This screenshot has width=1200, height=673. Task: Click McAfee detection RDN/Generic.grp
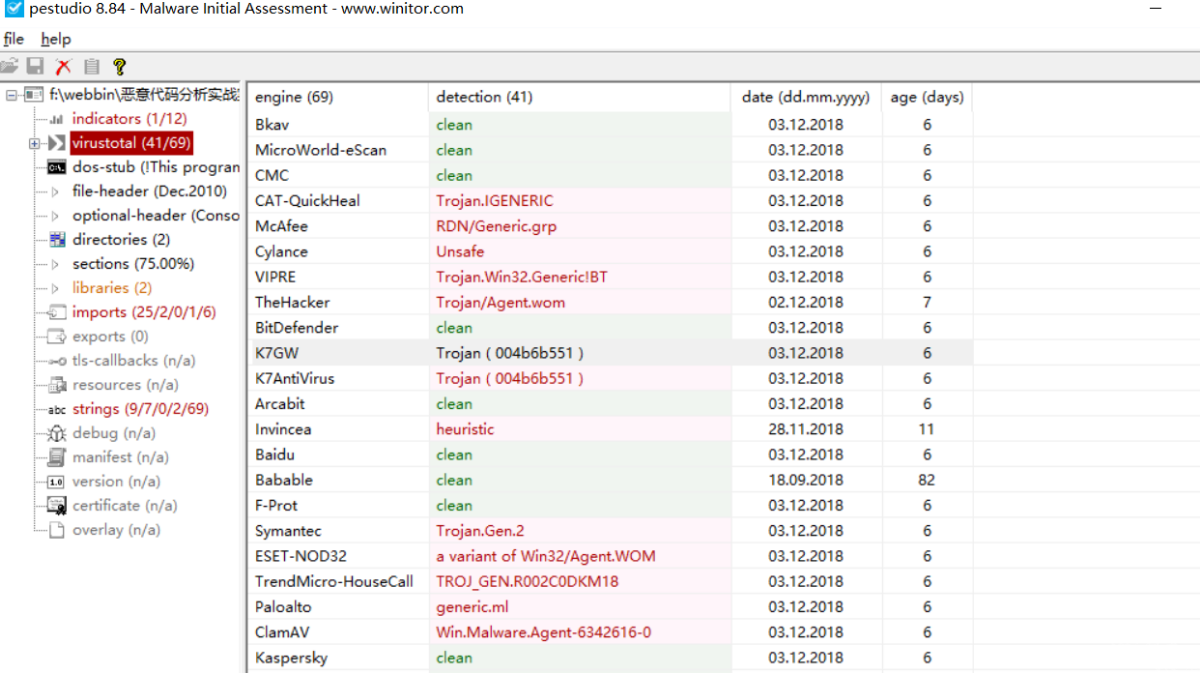[x=496, y=226]
